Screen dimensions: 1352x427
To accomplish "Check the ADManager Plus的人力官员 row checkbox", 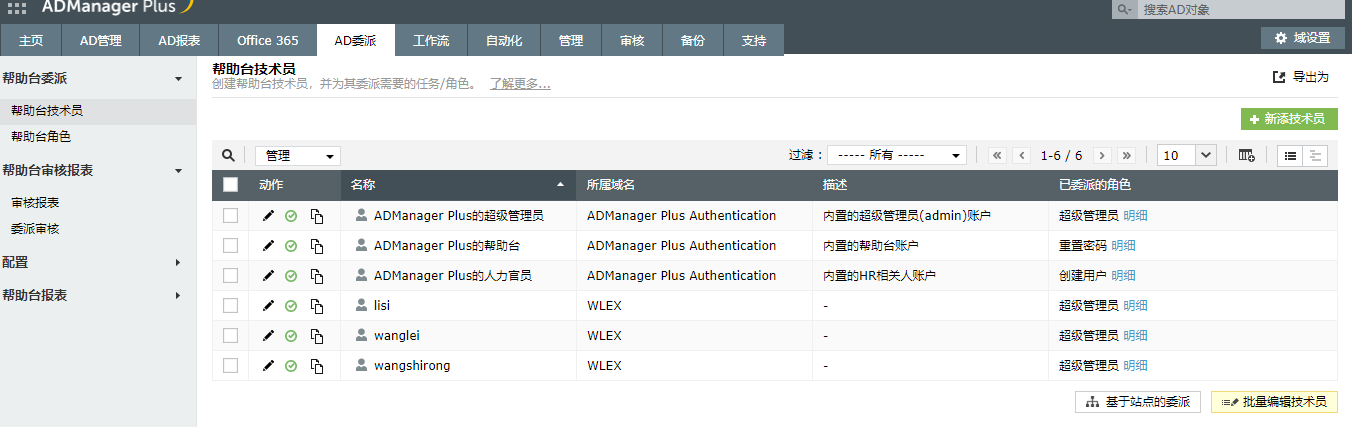I will tap(231, 275).
